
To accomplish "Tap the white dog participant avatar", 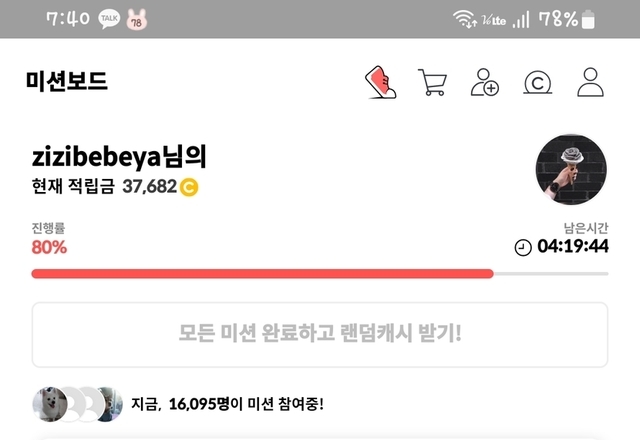I will (x=50, y=404).
